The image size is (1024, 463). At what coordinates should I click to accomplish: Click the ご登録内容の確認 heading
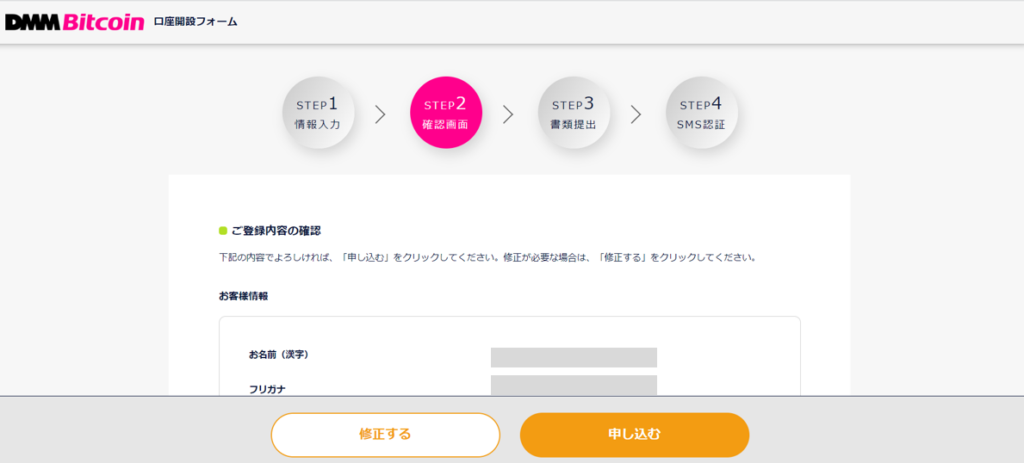tap(276, 231)
